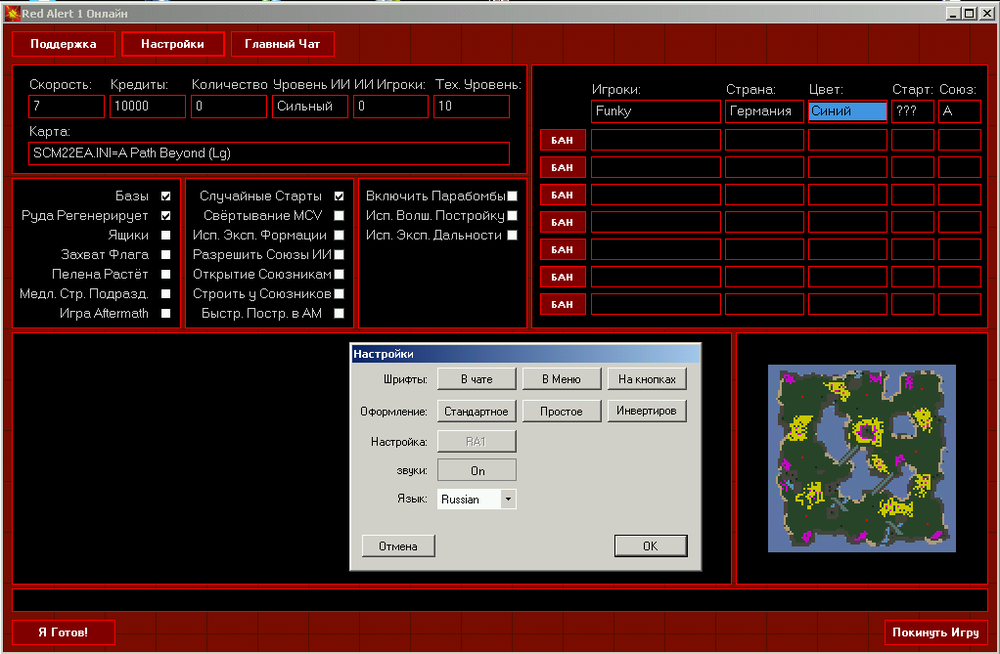Select the Простое theme button
The width and height of the screenshot is (1000, 654).
click(x=561, y=412)
